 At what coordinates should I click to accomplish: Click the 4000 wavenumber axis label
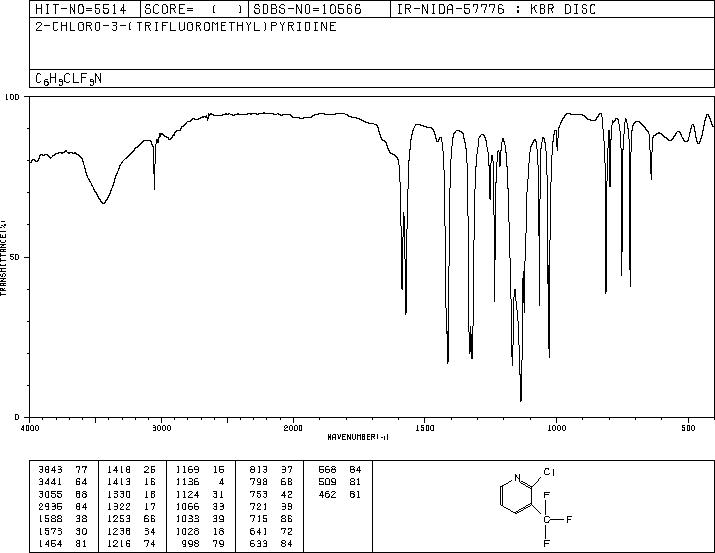pos(30,428)
